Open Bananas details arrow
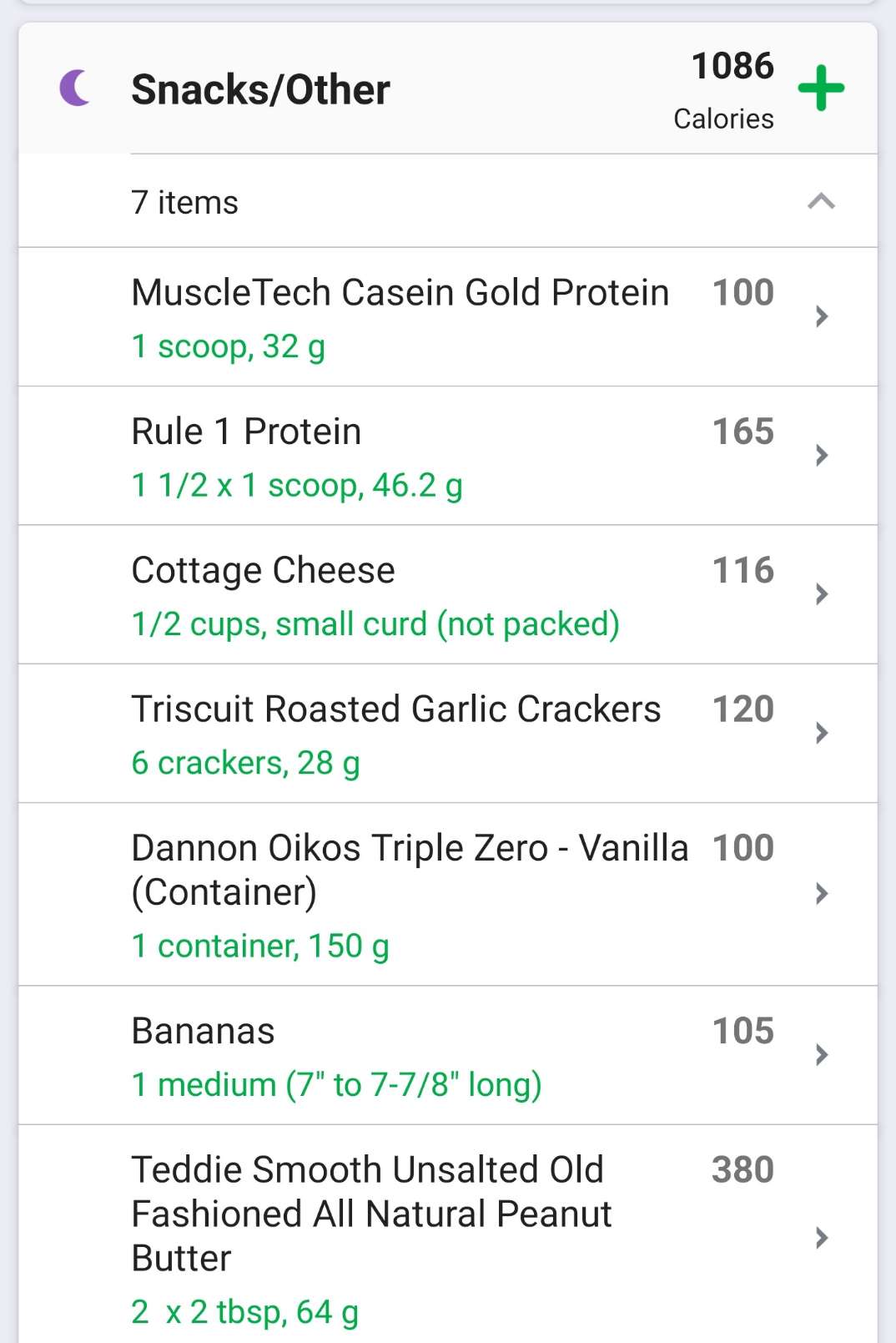The height and width of the screenshot is (1343, 896). (821, 1055)
